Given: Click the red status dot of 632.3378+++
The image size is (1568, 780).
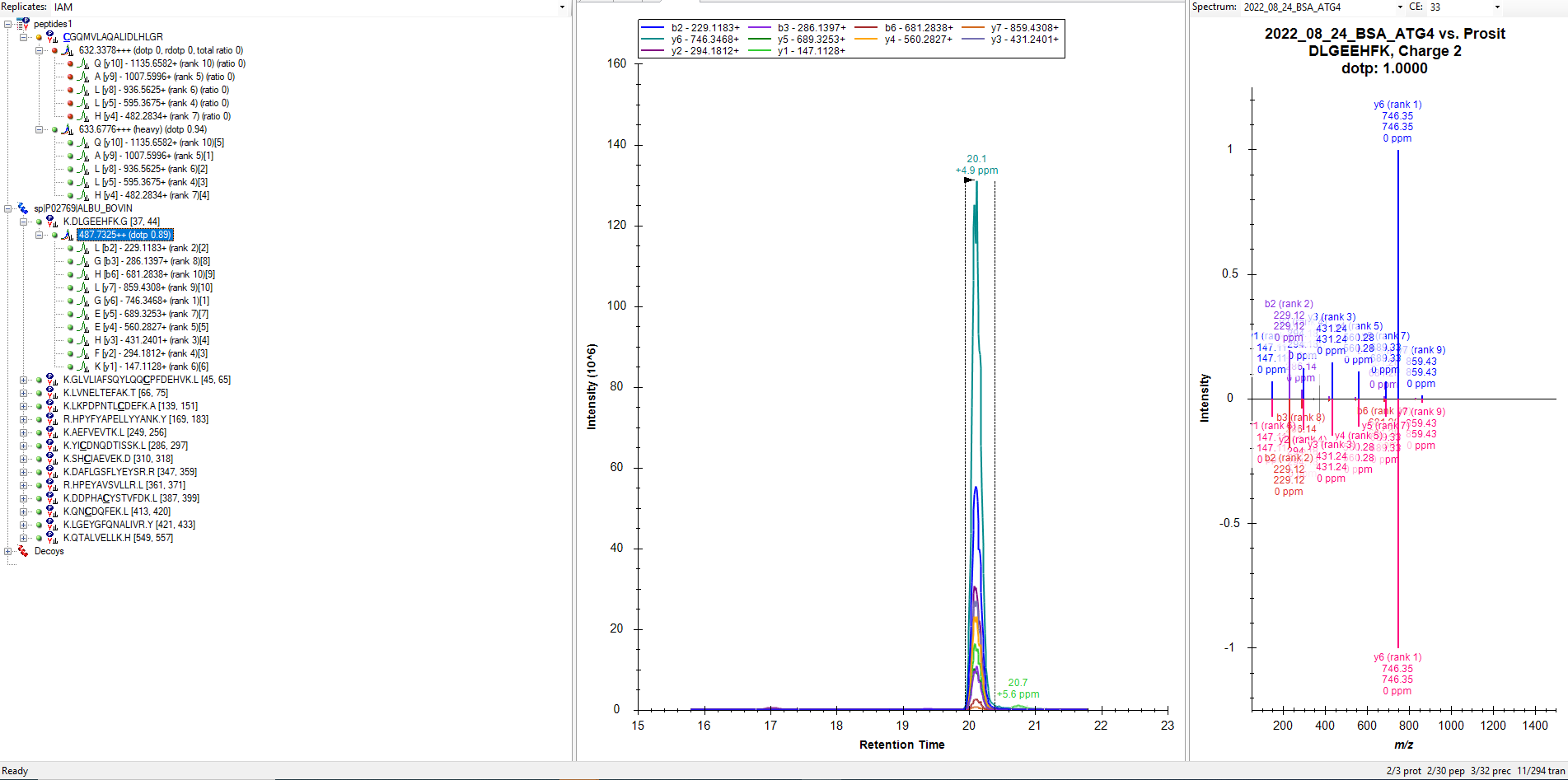Looking at the screenshot, I should pos(54,50).
